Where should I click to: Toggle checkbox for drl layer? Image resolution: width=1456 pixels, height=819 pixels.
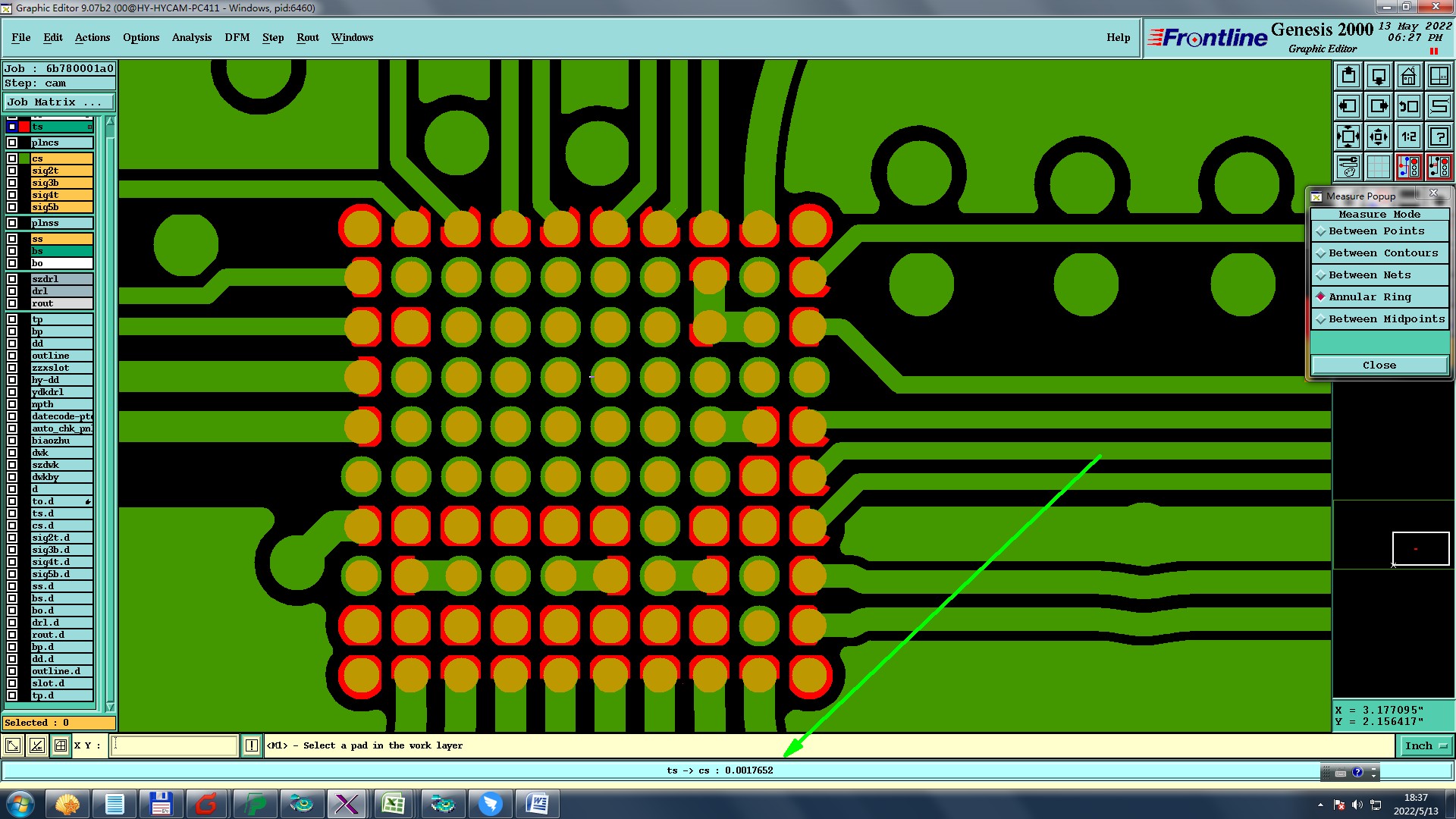(12, 291)
